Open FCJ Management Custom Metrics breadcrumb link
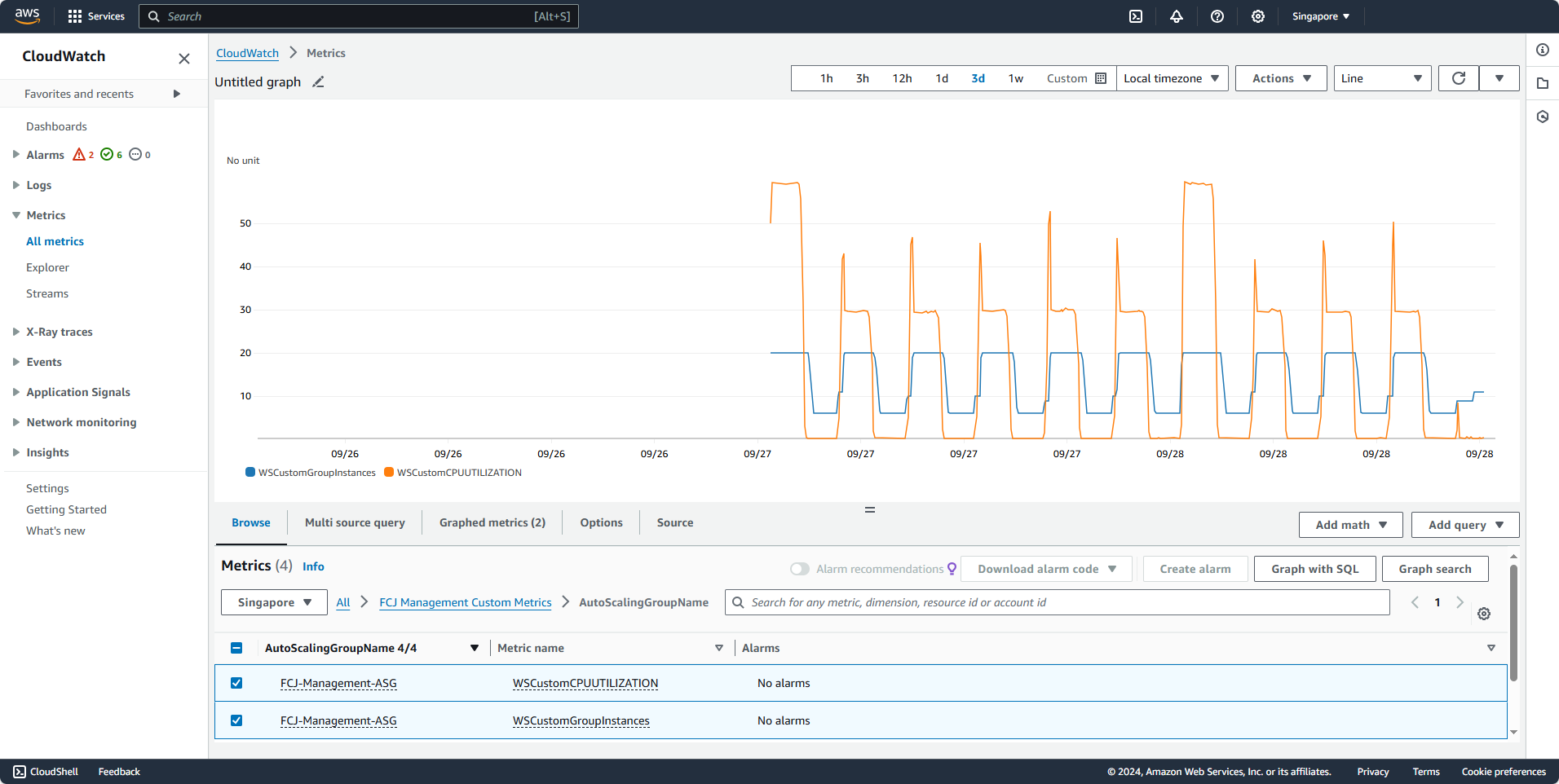This screenshot has width=1559, height=784. pos(465,602)
